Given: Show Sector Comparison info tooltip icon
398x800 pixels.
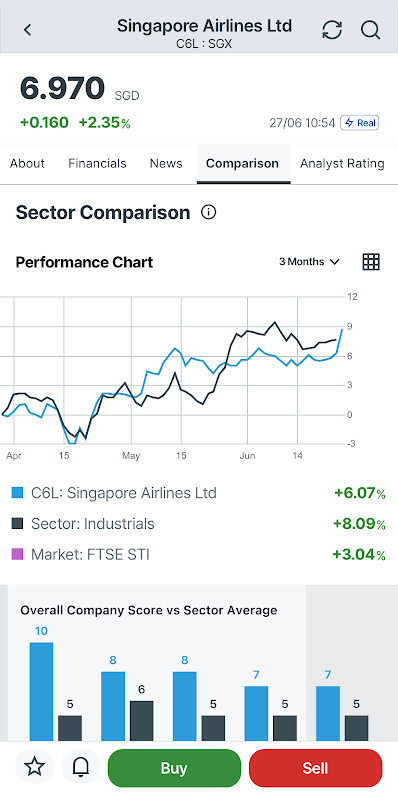Looking at the screenshot, I should point(208,212).
